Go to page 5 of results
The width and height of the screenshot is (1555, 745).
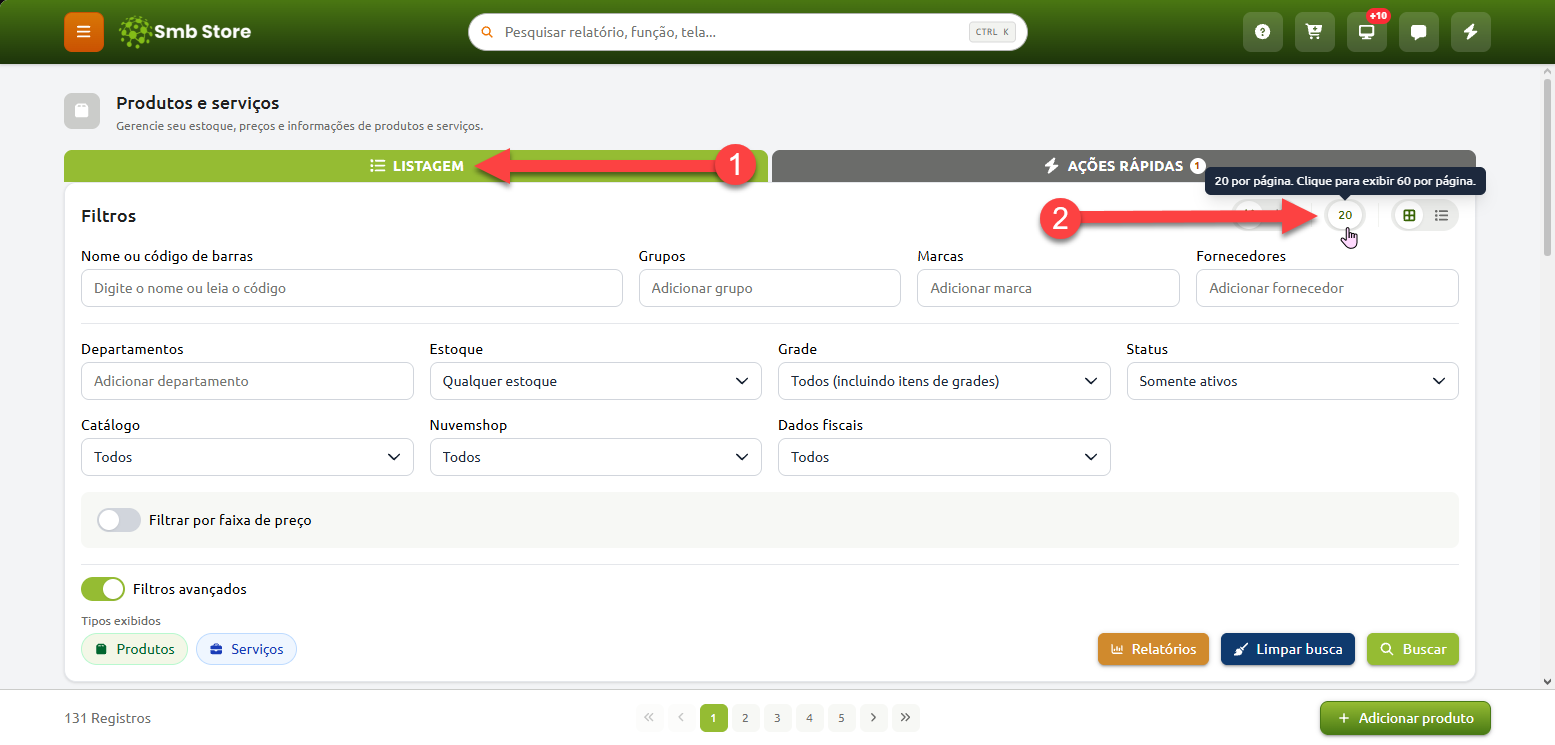[842, 718]
